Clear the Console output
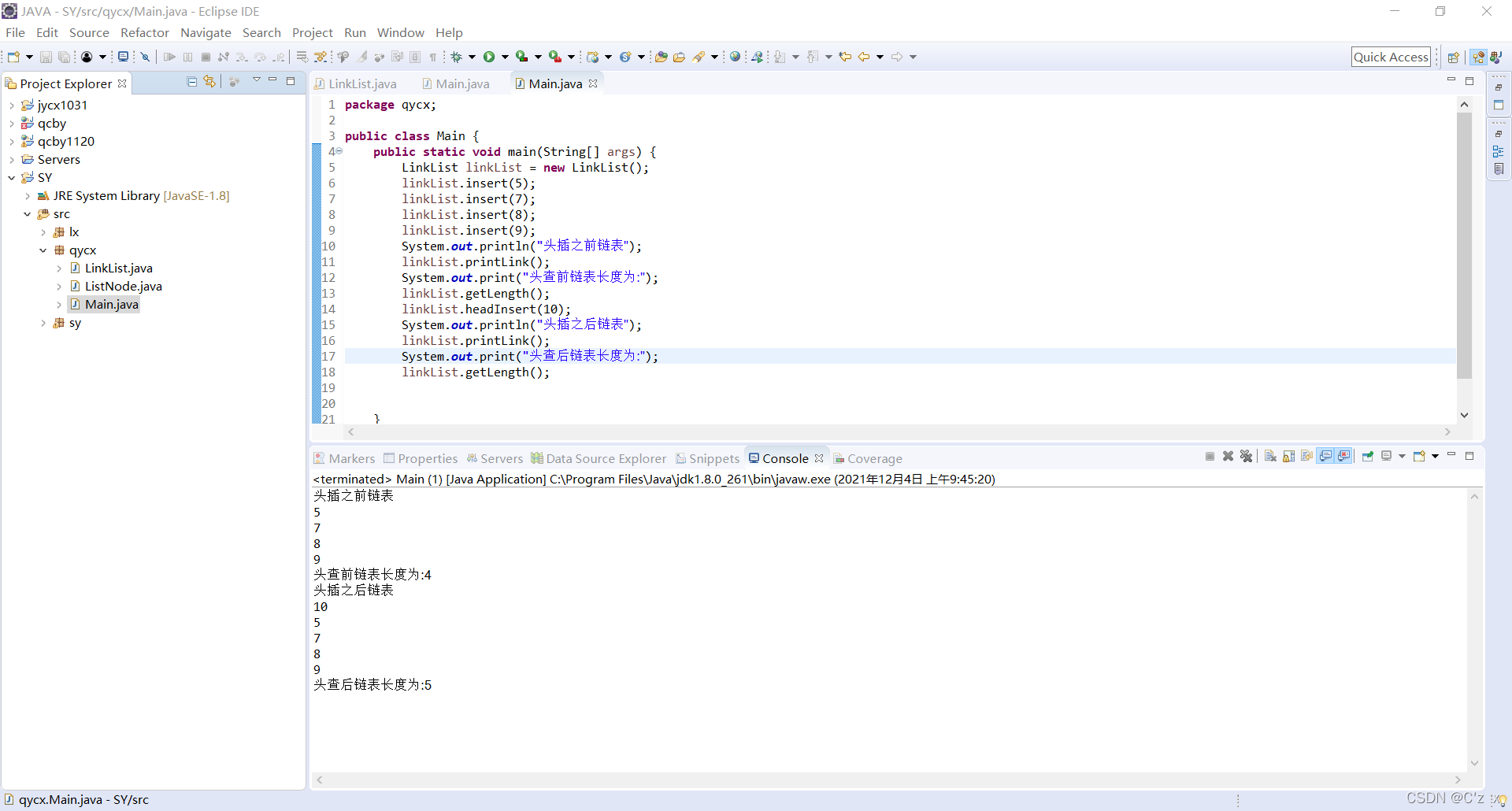 1270,456
